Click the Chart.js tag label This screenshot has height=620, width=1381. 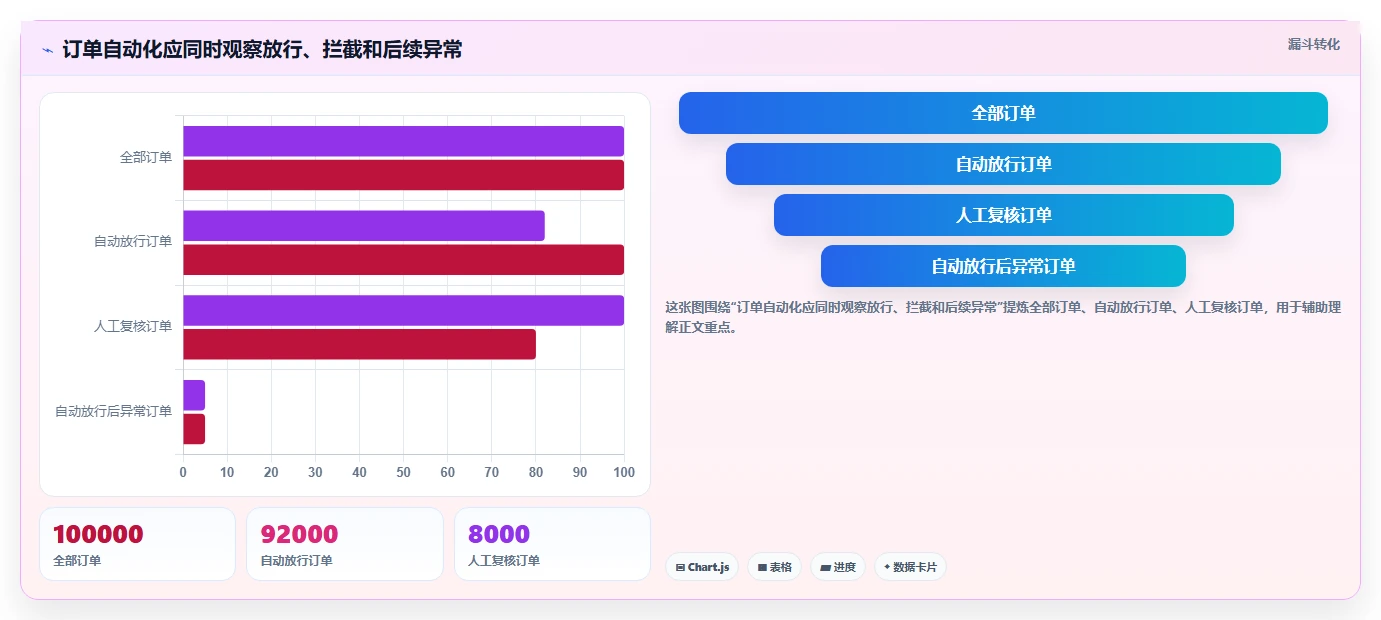pos(709,567)
